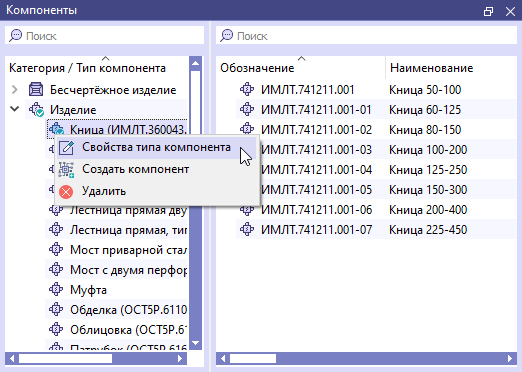Select 'Мост с двумя перфор' component type
The height and width of the screenshot is (372, 522).
pos(128,270)
